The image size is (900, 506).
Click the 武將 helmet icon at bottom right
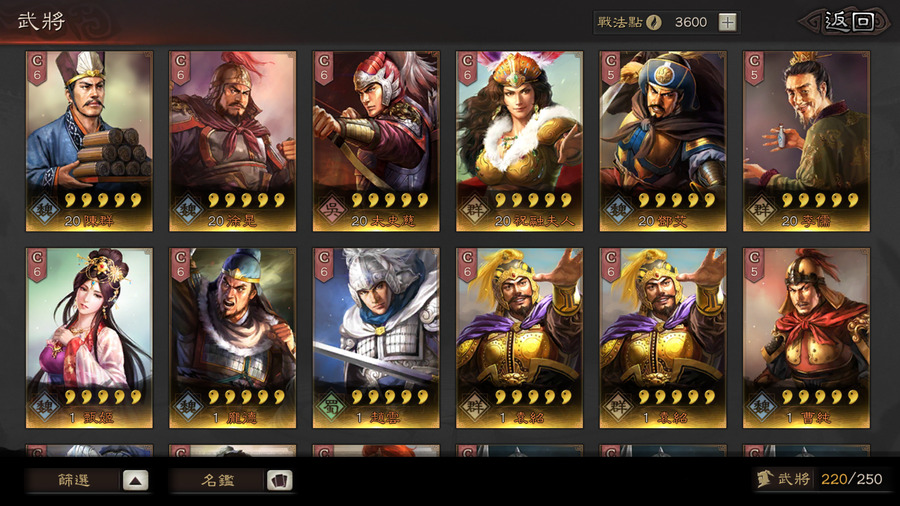[x=764, y=478]
